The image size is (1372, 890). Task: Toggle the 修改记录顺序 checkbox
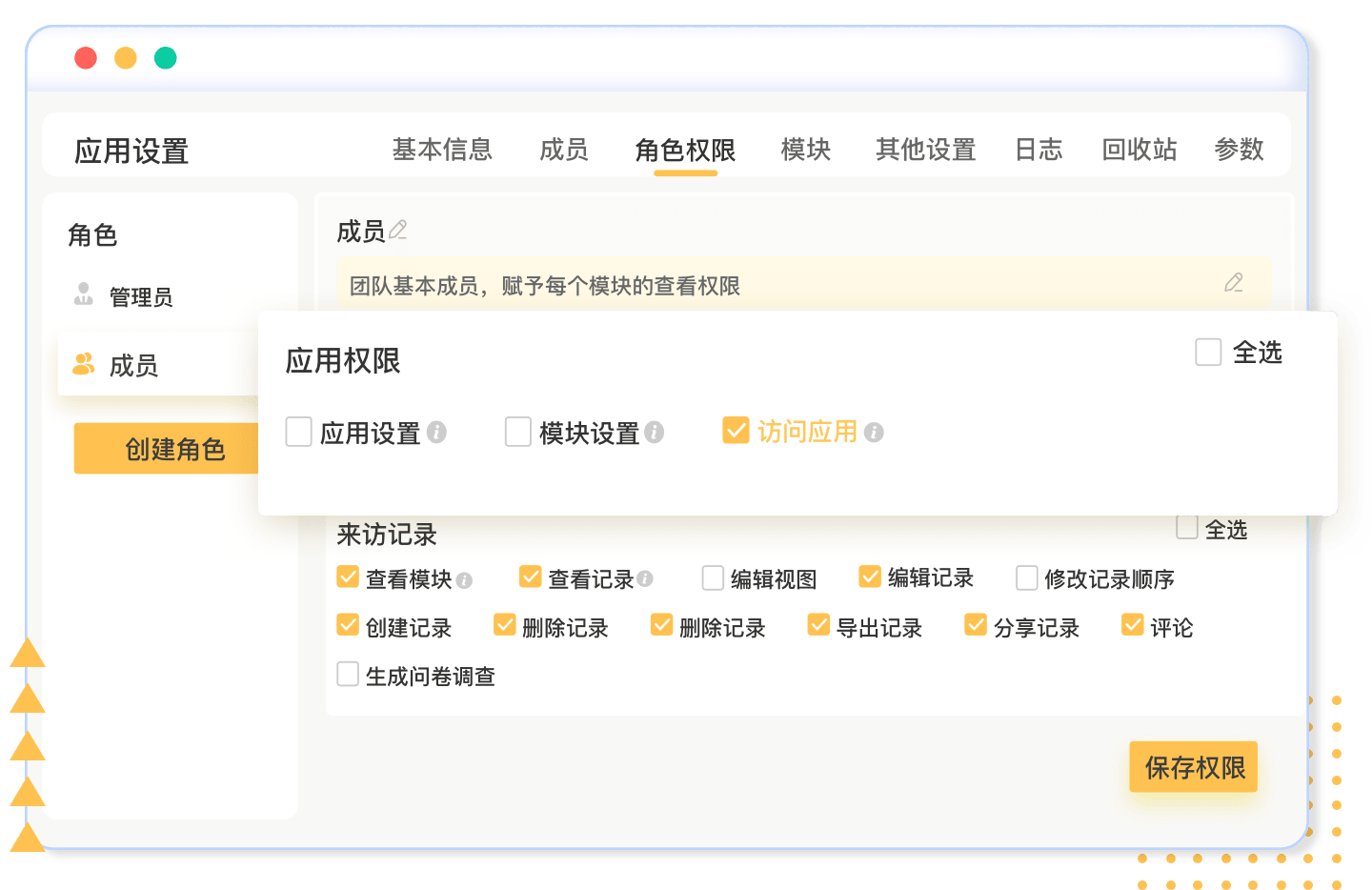click(1026, 578)
